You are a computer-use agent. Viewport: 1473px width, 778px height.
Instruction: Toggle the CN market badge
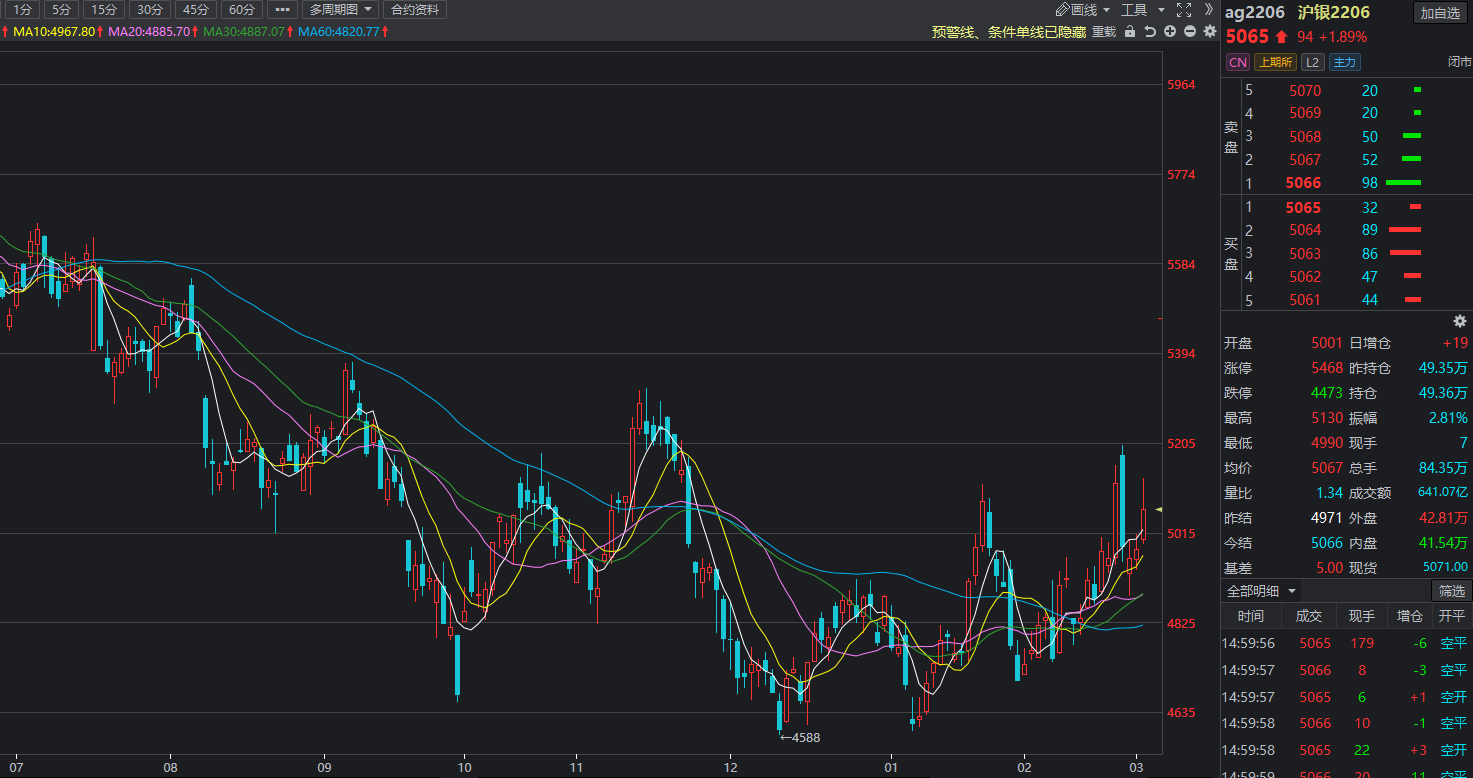(1237, 62)
